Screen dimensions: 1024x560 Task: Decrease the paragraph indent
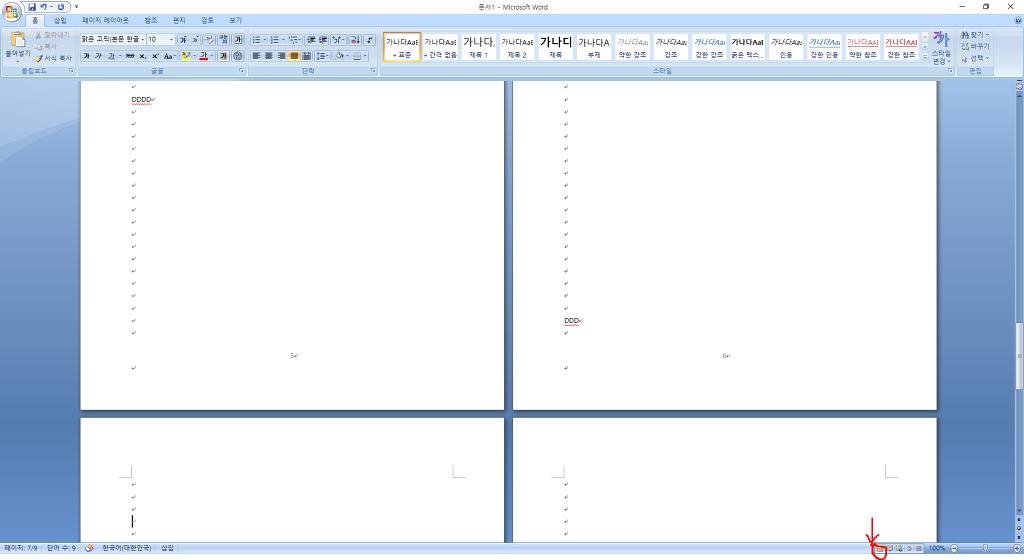(x=311, y=40)
